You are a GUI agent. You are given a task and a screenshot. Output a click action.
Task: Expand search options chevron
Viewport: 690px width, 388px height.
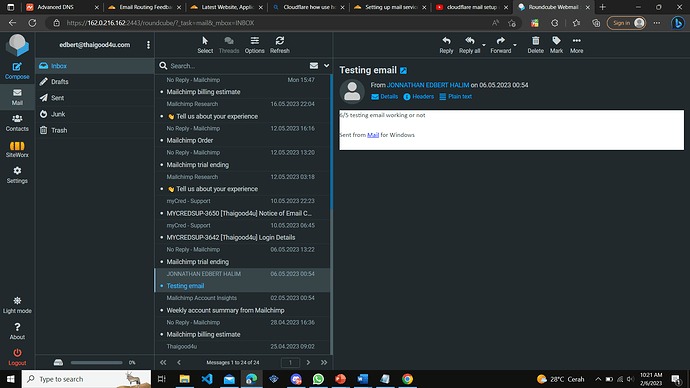(x=327, y=66)
